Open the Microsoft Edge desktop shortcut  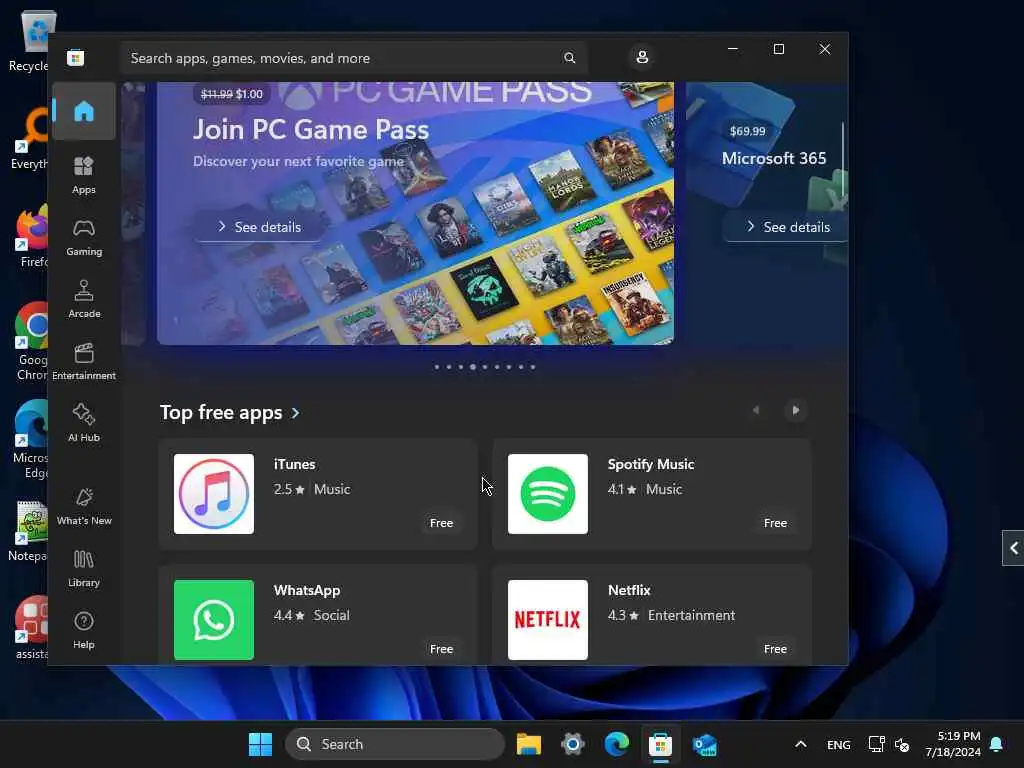click(x=30, y=440)
